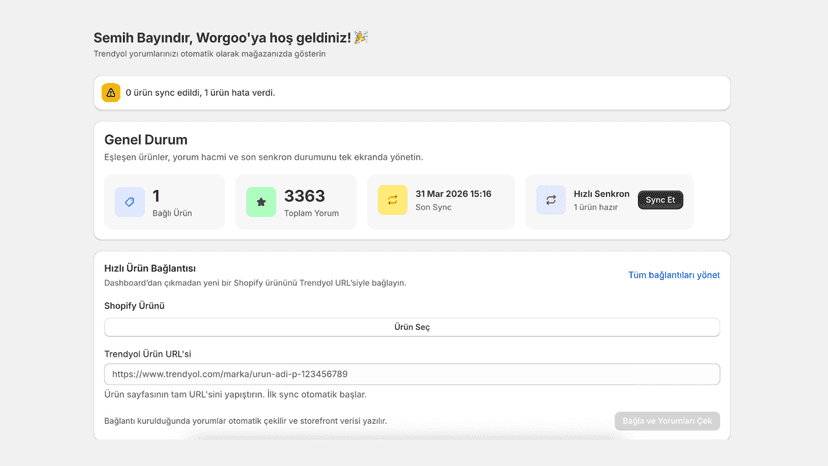Click the welcome heading 'Semih Bayındır, Worgoo'ya hoş geldiniz!'
This screenshot has width=828, height=466.
tap(222, 38)
